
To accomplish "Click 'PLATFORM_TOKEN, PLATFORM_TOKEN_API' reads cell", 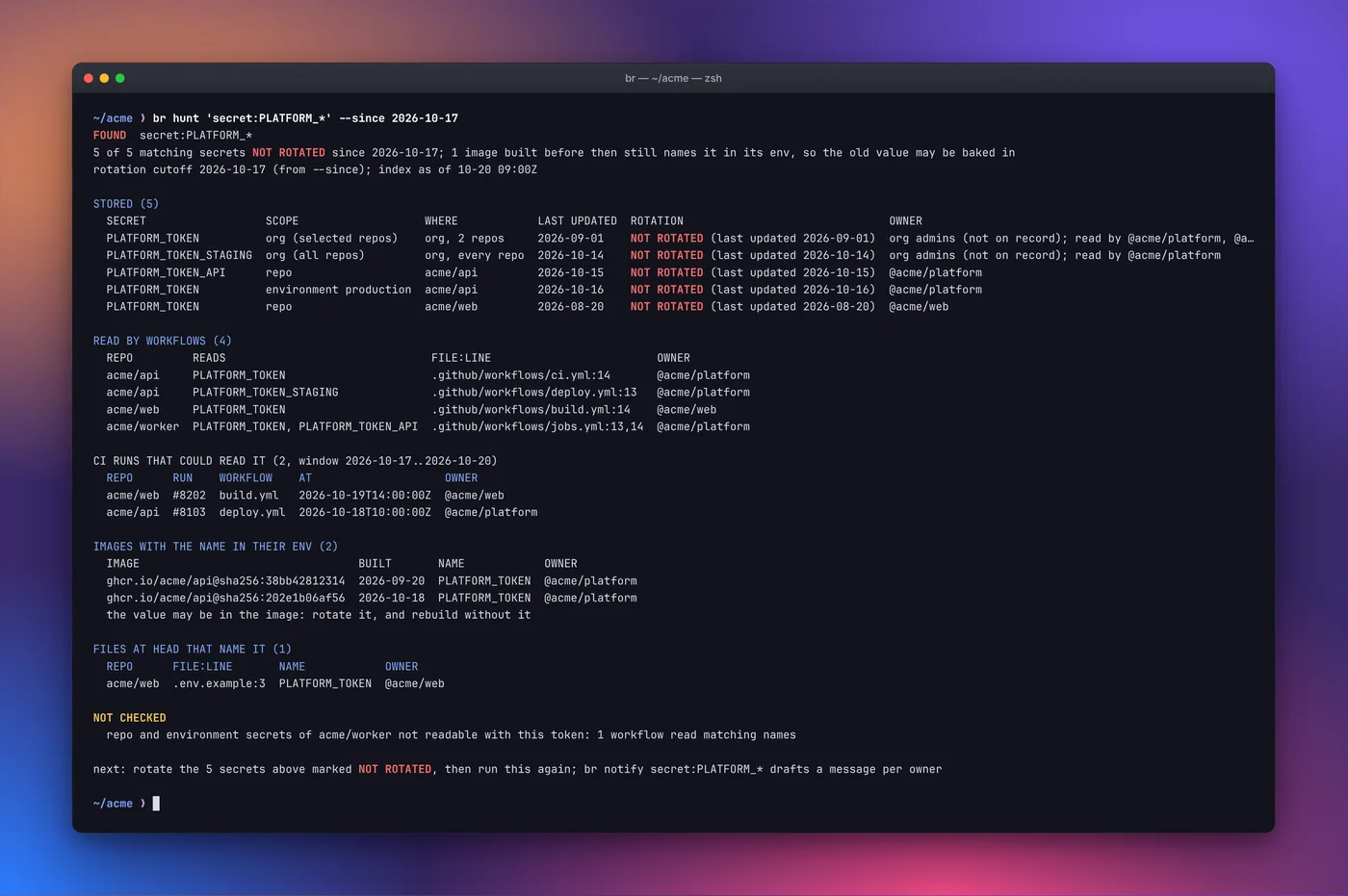I will (305, 427).
